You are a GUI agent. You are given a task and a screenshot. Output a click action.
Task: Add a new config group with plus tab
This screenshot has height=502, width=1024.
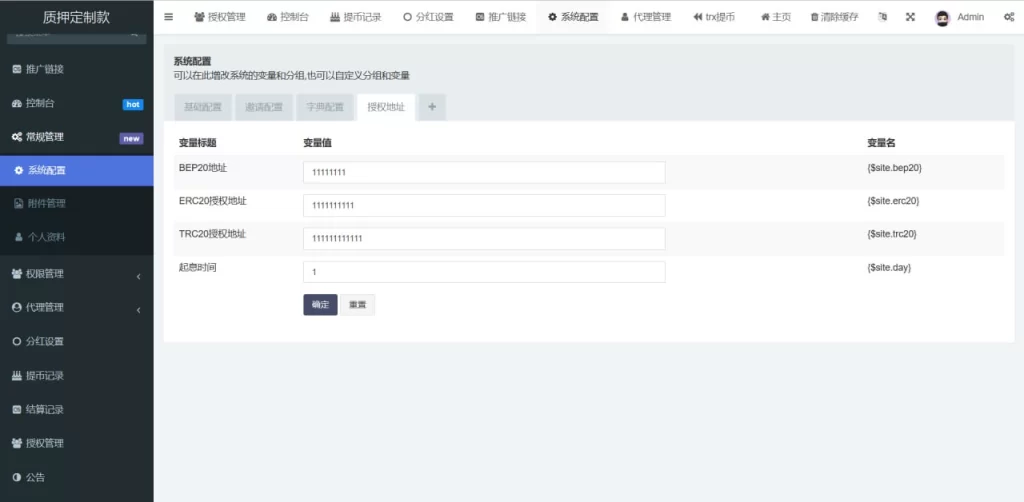[432, 108]
